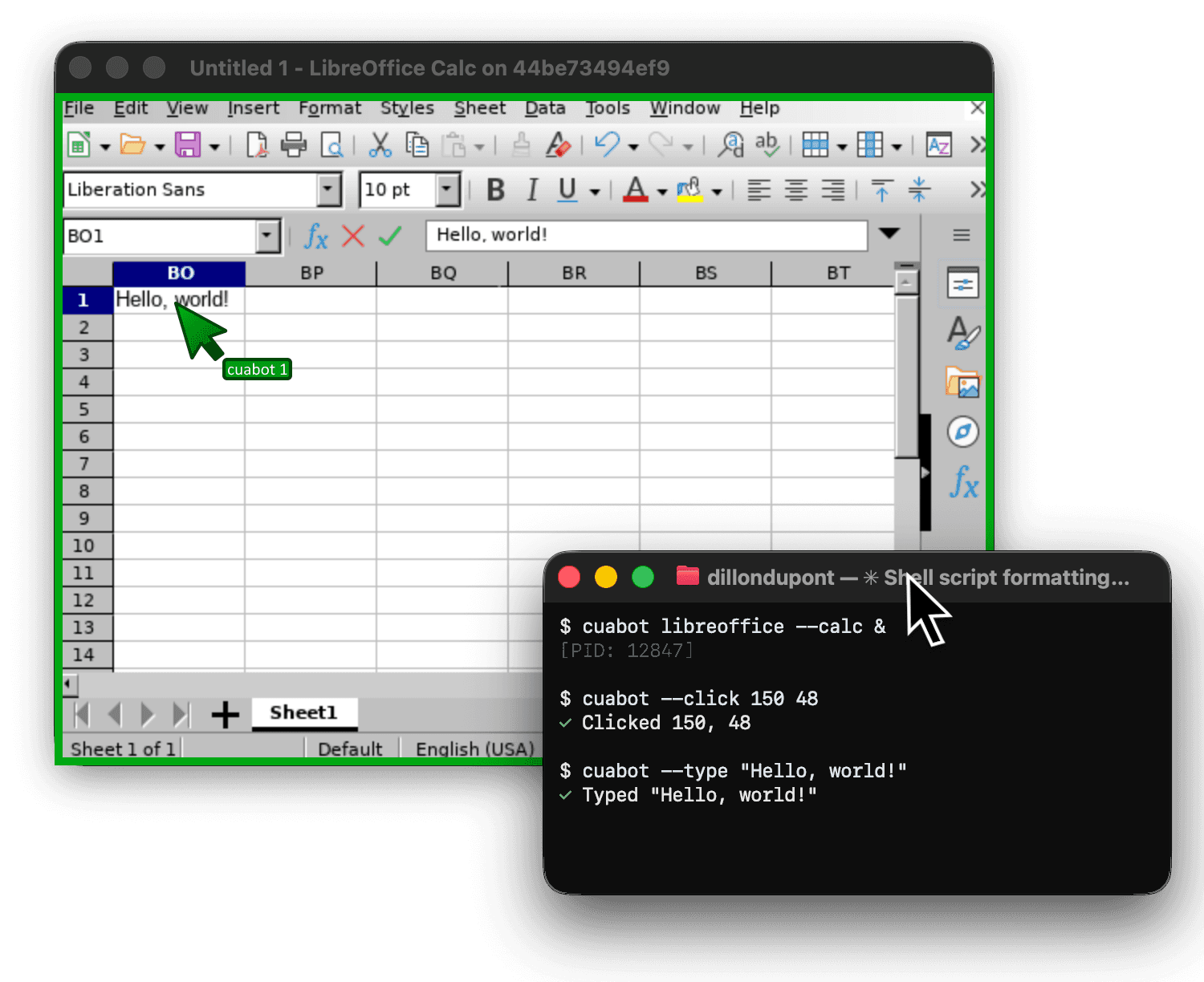Toggle Italic formatting
1204x982 pixels.
[x=532, y=190]
